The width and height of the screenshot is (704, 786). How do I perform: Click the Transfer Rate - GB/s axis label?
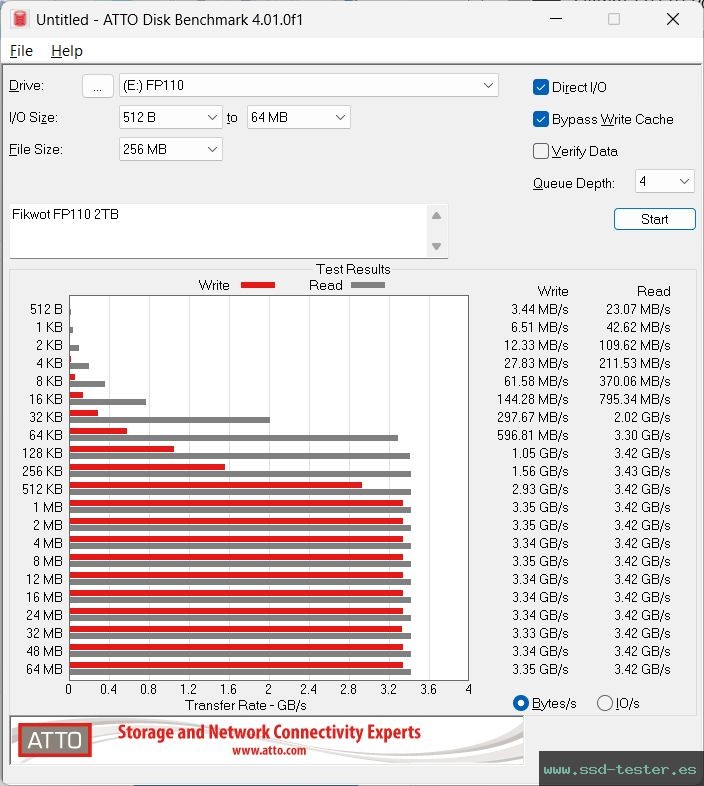(x=246, y=705)
